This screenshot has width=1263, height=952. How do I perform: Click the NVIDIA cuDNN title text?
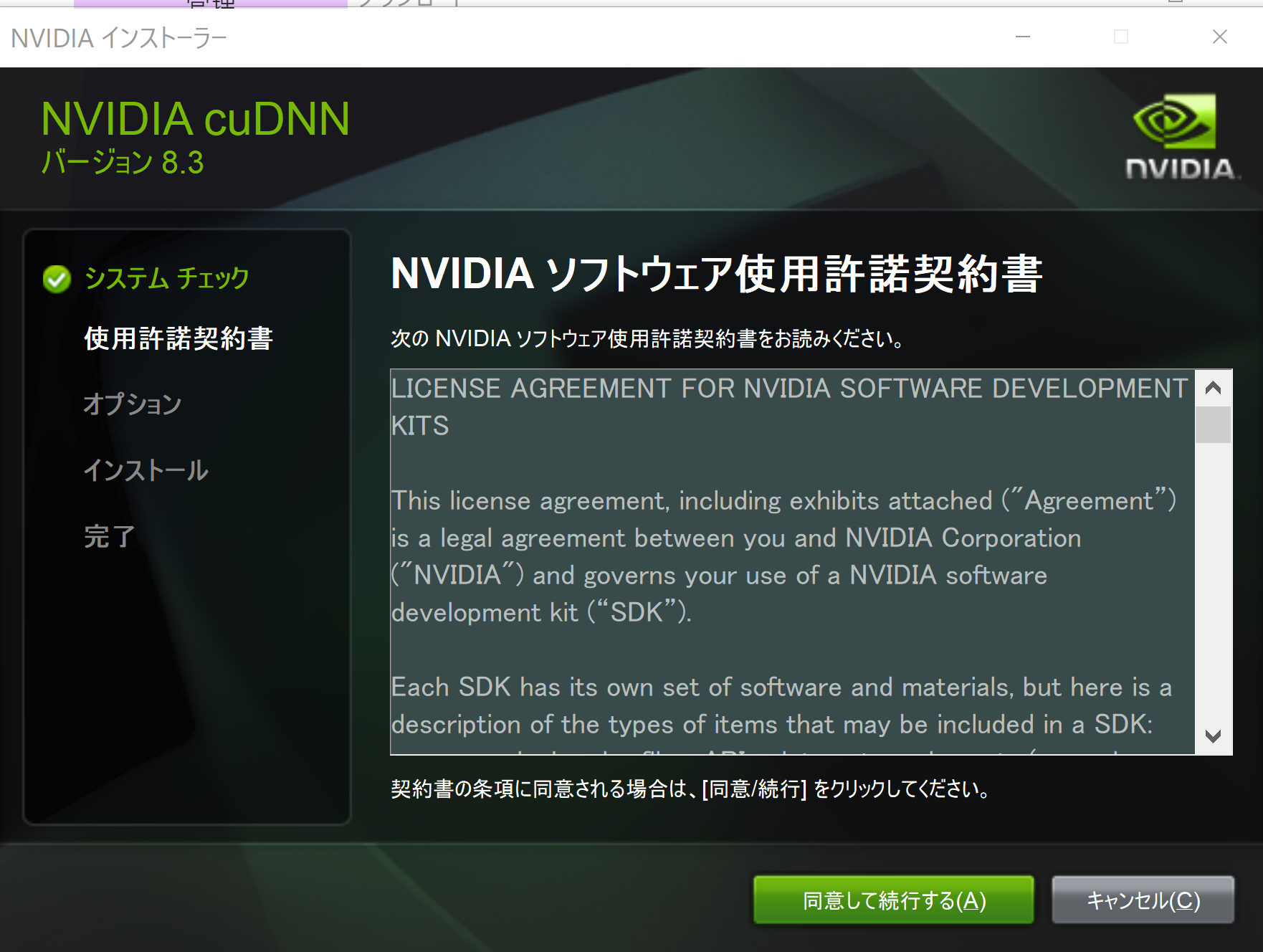click(196, 119)
